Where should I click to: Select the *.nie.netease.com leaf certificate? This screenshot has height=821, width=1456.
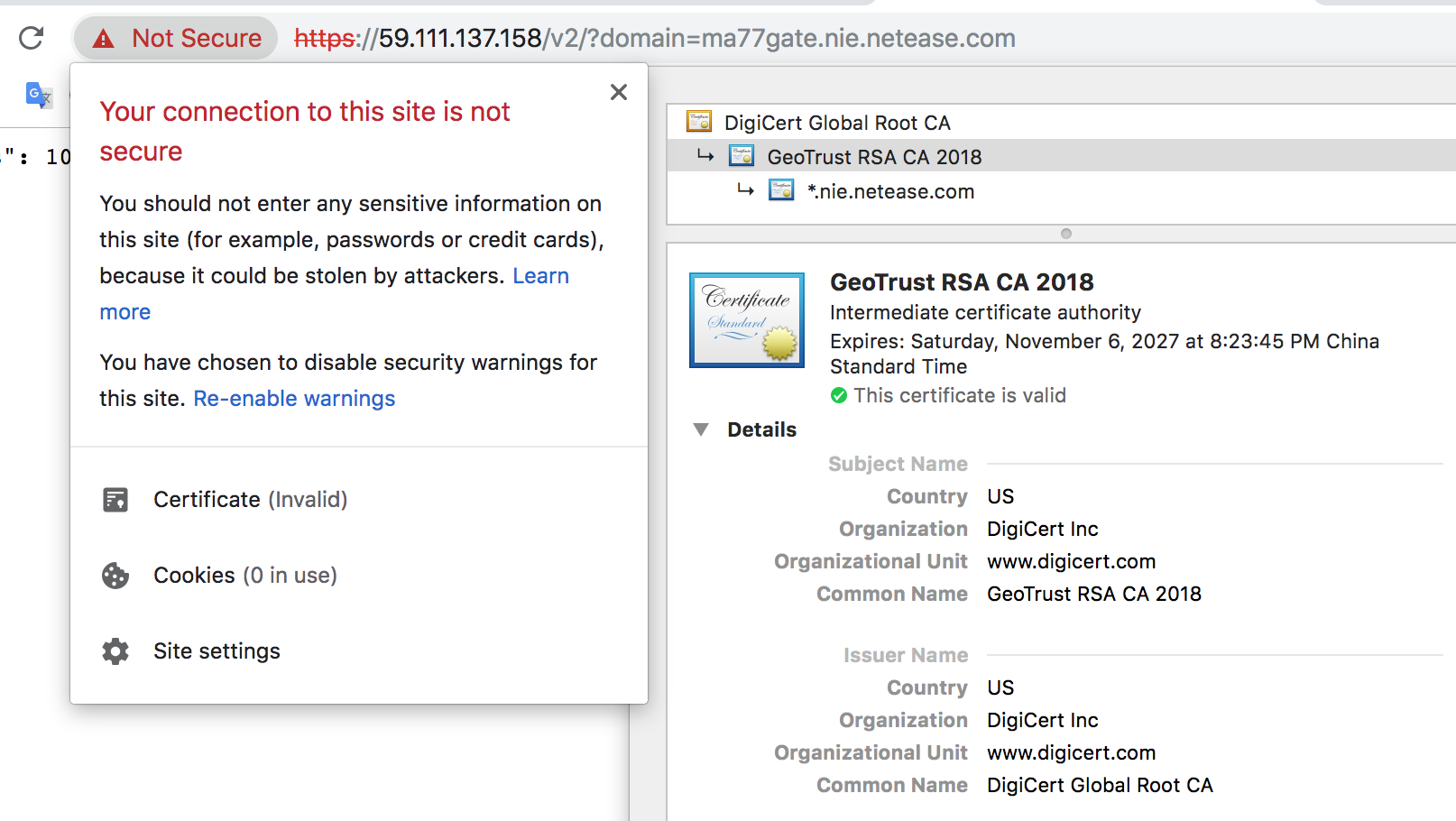coord(889,191)
